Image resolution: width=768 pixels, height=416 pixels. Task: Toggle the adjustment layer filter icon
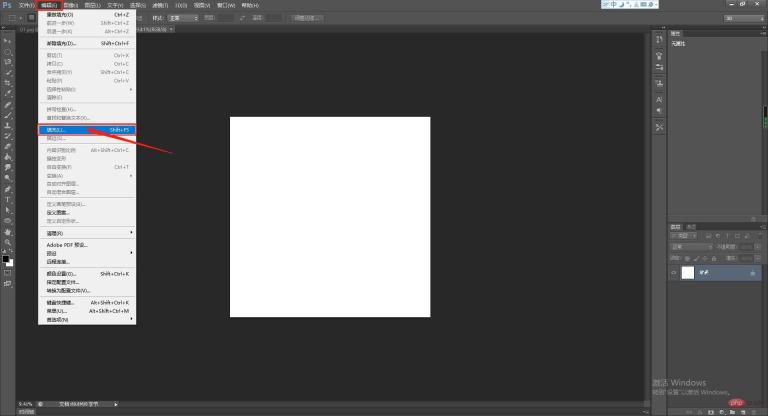coord(718,236)
